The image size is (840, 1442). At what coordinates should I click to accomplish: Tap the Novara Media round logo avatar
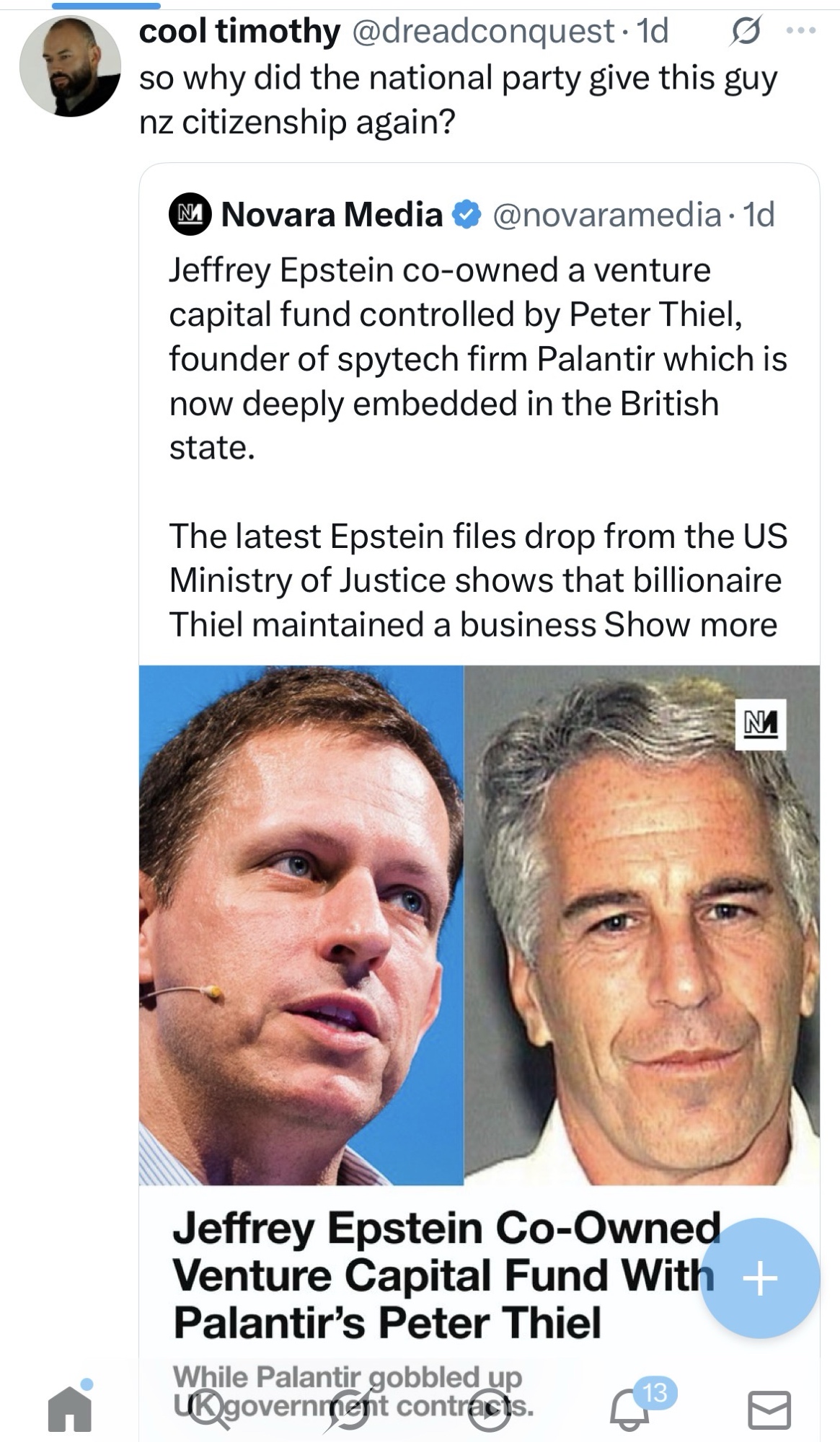click(x=190, y=215)
